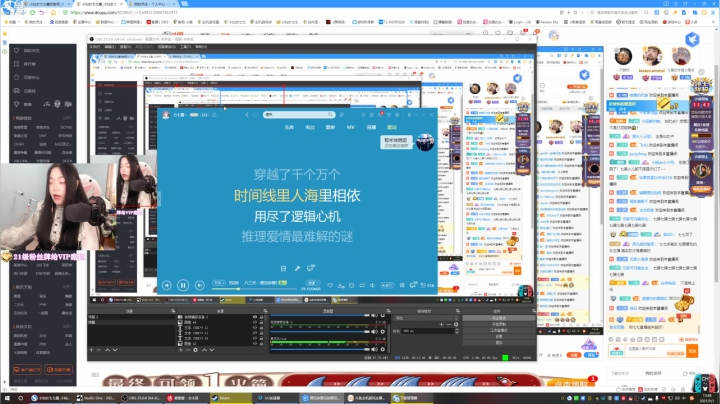Expand the side panel handle on player's left edge
The image size is (720, 404).
[159, 201]
